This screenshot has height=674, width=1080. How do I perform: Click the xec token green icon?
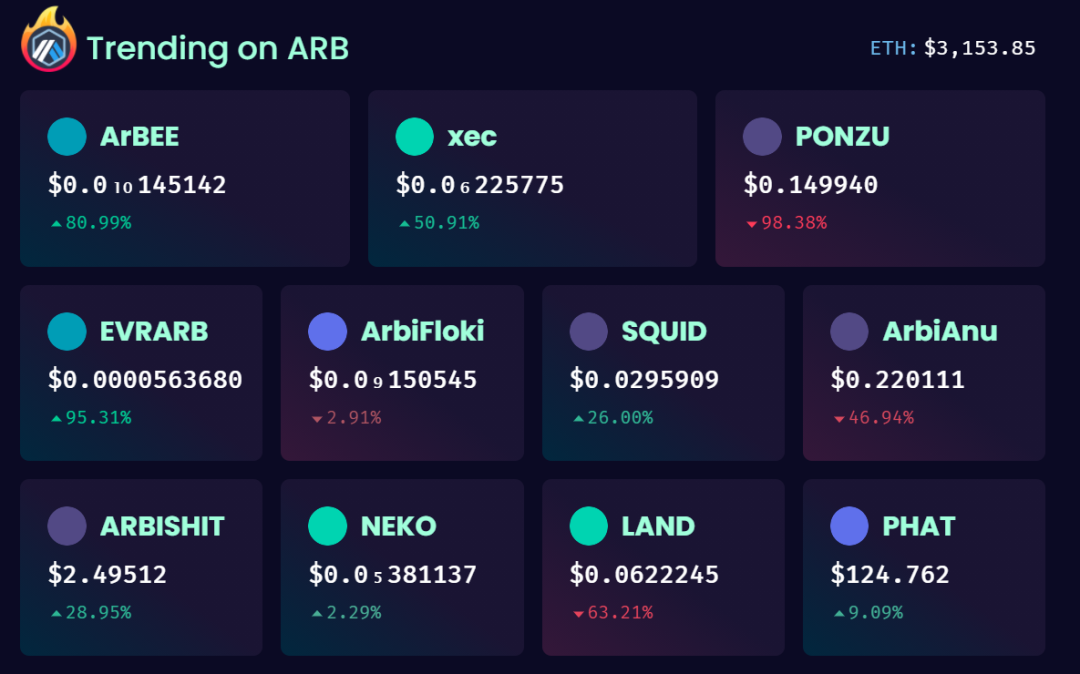(415, 136)
